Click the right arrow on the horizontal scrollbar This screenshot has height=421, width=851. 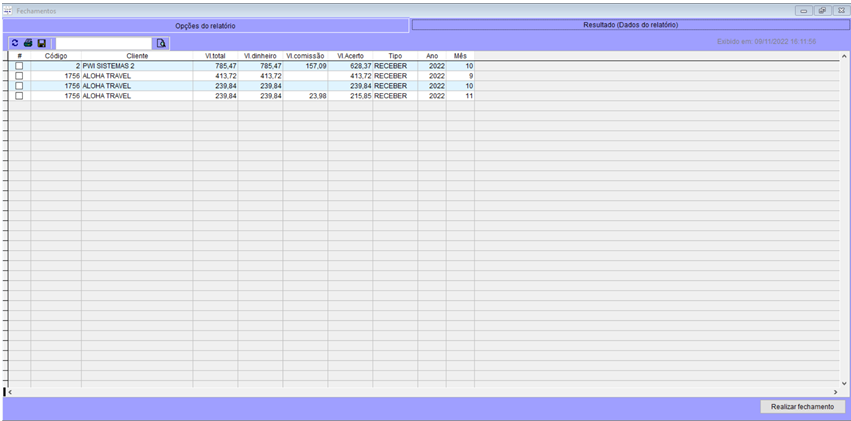coord(834,392)
